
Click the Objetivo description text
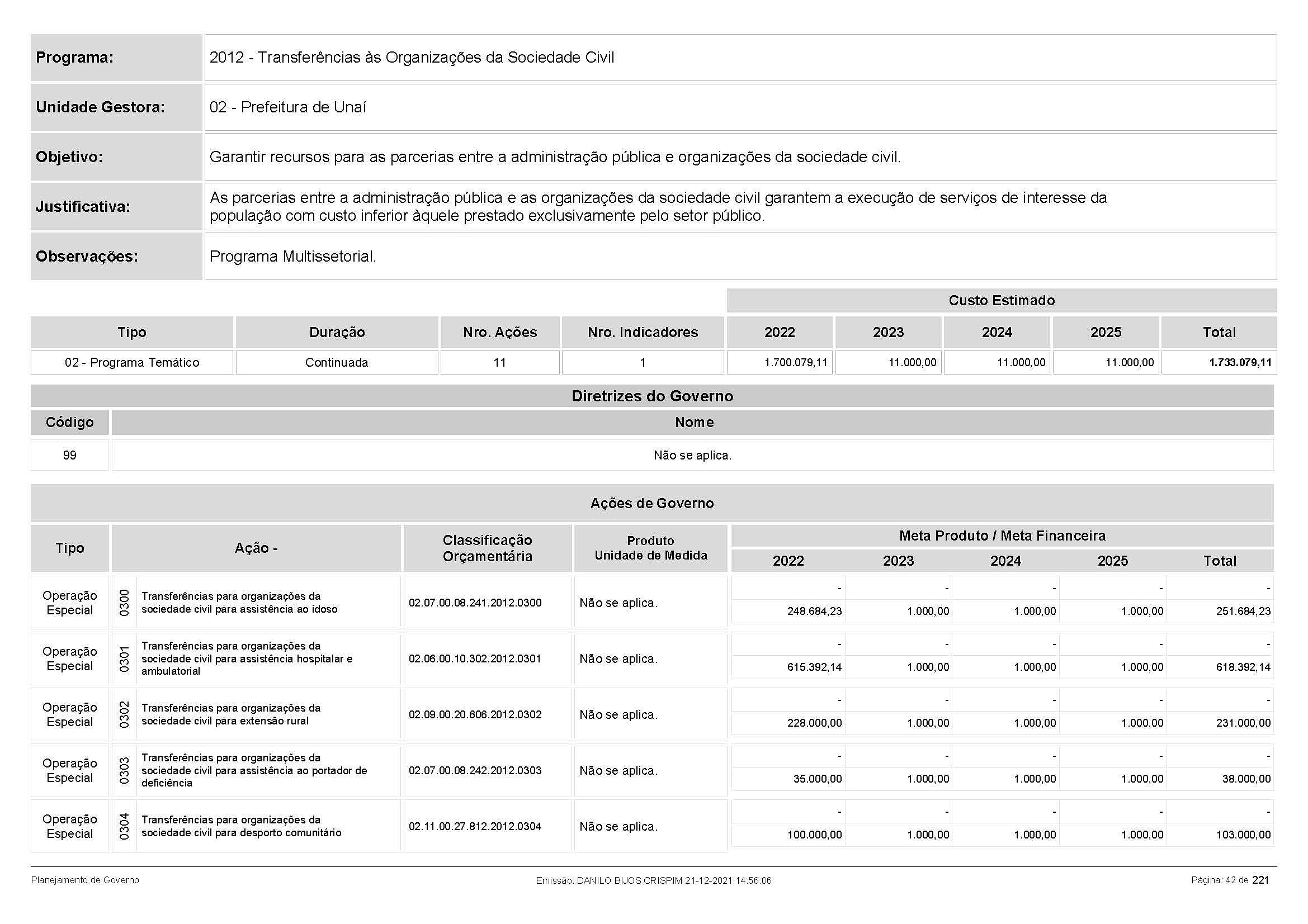coord(554,157)
